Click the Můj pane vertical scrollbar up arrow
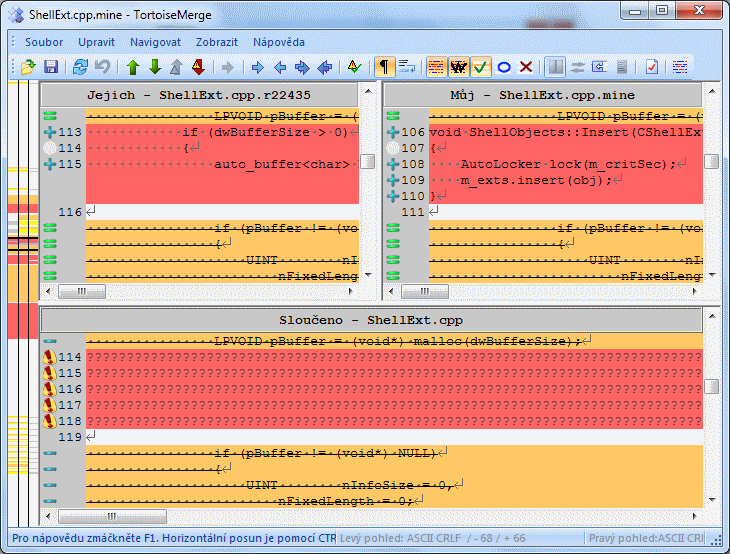The width and height of the screenshot is (730, 554). [x=712, y=91]
